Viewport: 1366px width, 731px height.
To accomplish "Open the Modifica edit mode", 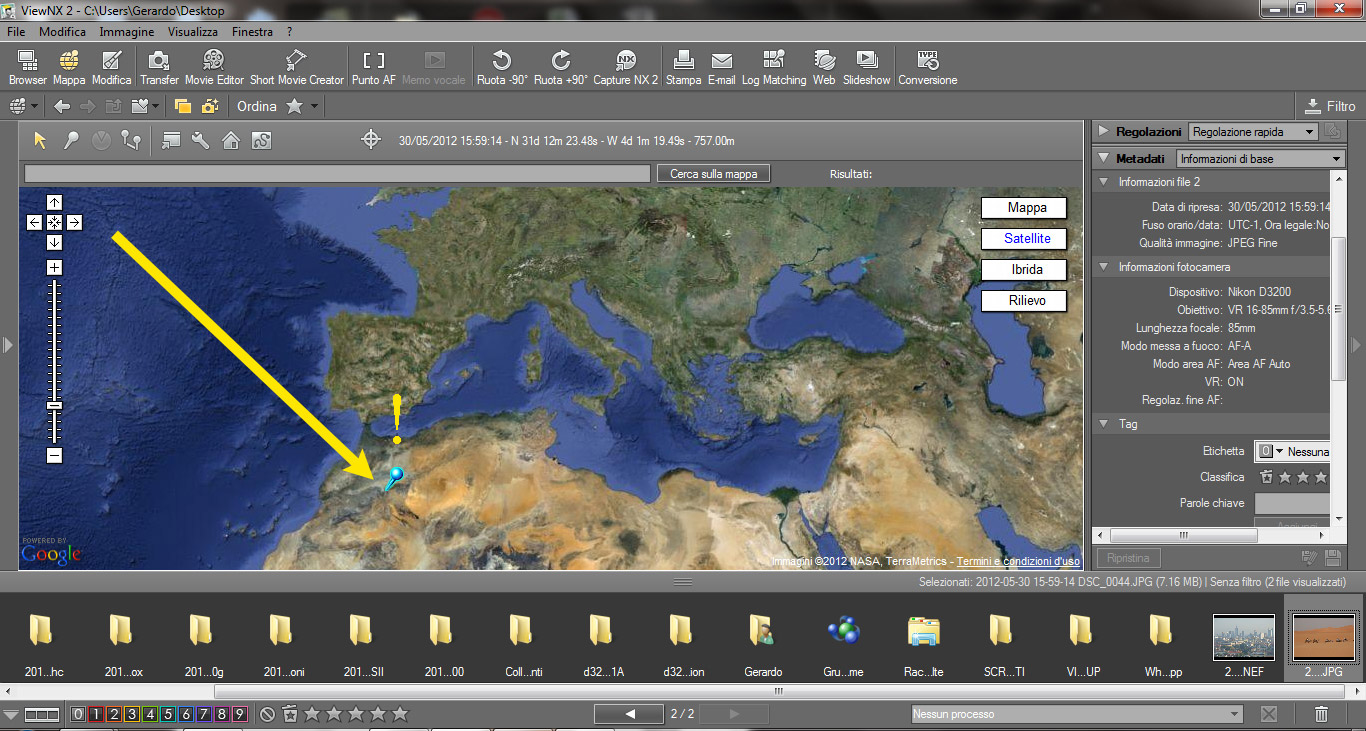I will pos(112,67).
